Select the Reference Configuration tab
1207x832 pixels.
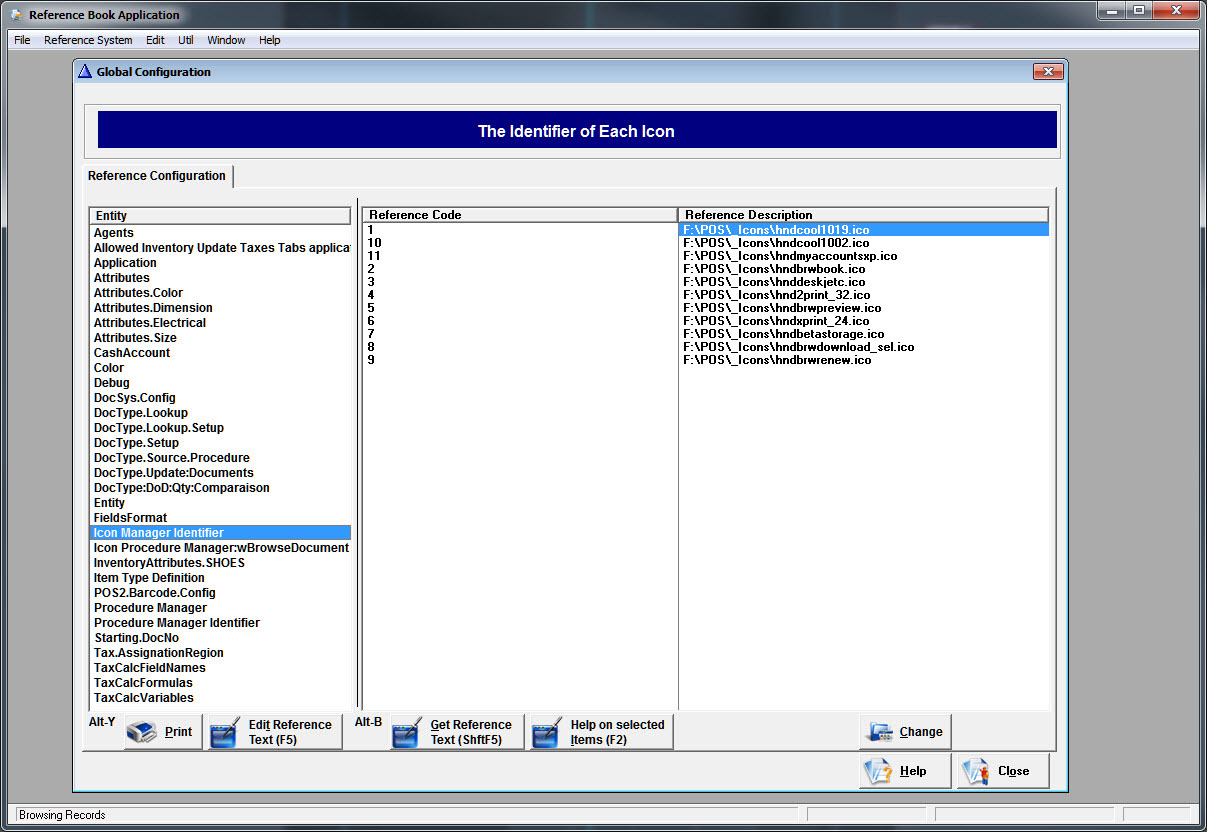pos(157,176)
